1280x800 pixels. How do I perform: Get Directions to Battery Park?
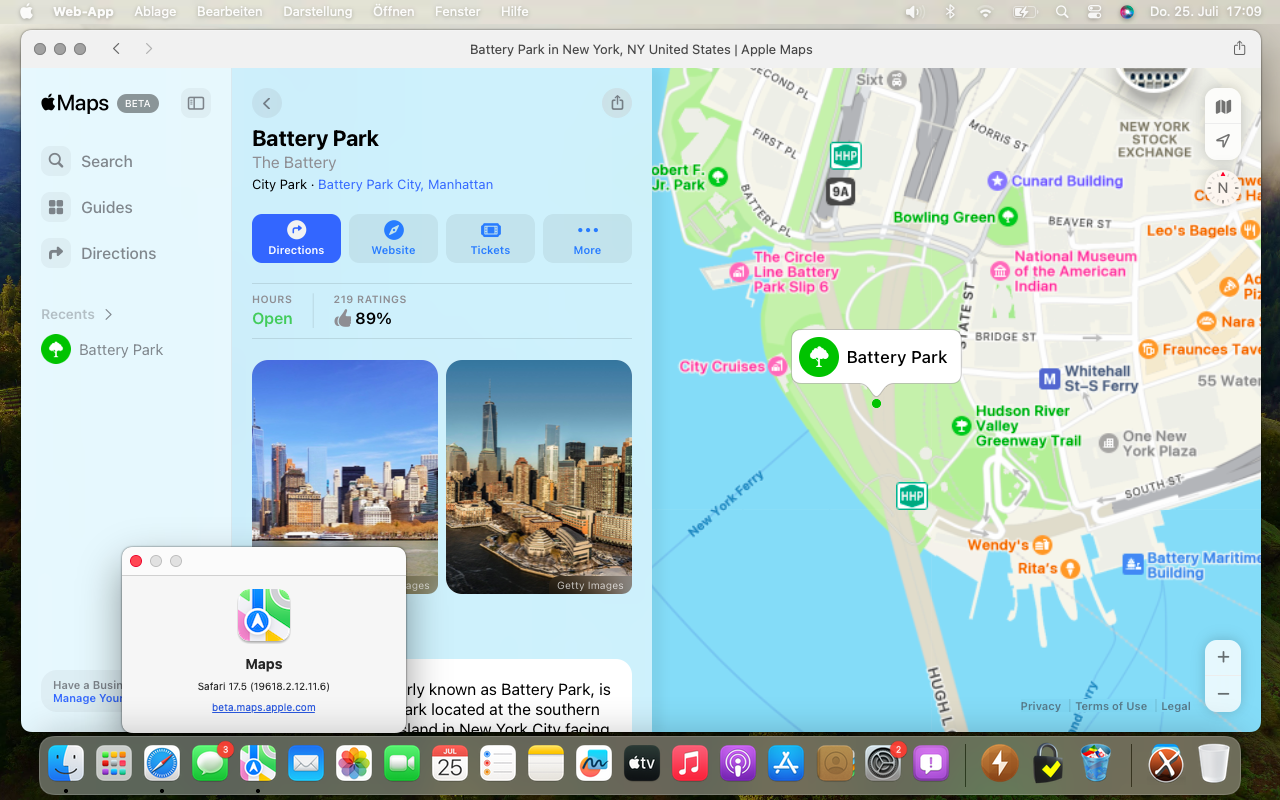coord(296,238)
